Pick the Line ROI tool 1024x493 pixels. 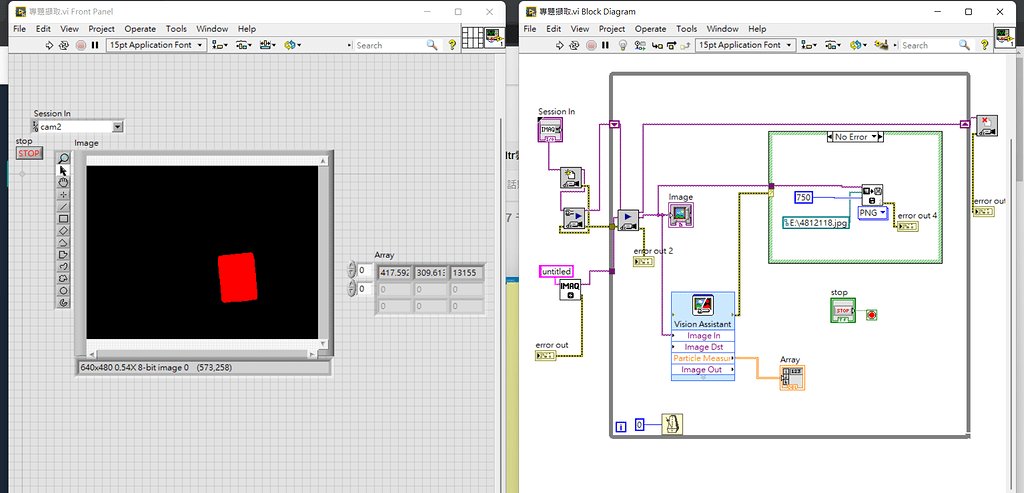64,206
